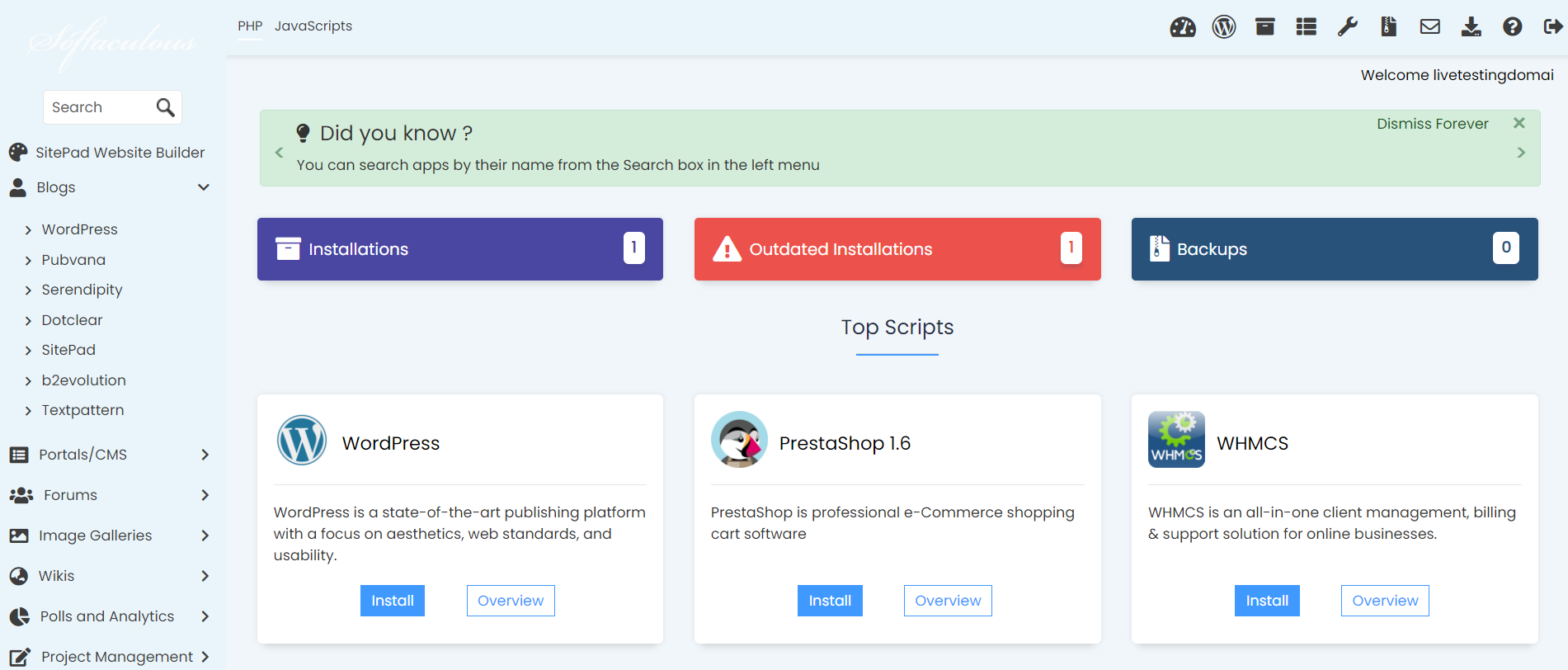
Task: Close the Did you know tip banner
Action: 1519,123
